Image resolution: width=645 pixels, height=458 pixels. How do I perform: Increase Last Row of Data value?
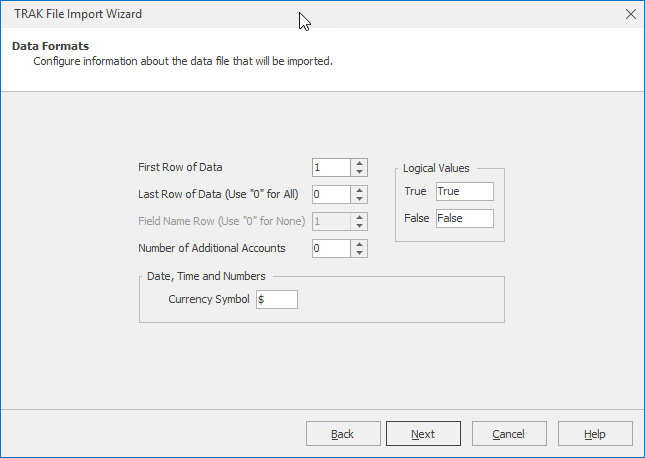360,190
